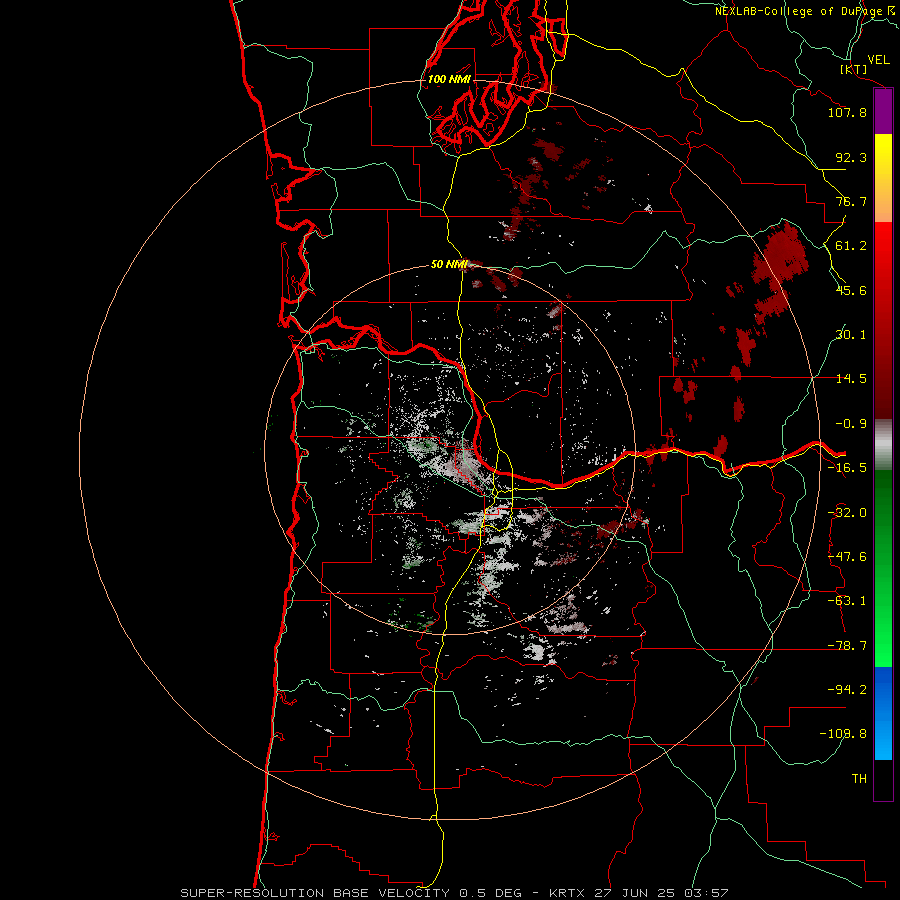Select the -94.2 legend value

pos(847,690)
